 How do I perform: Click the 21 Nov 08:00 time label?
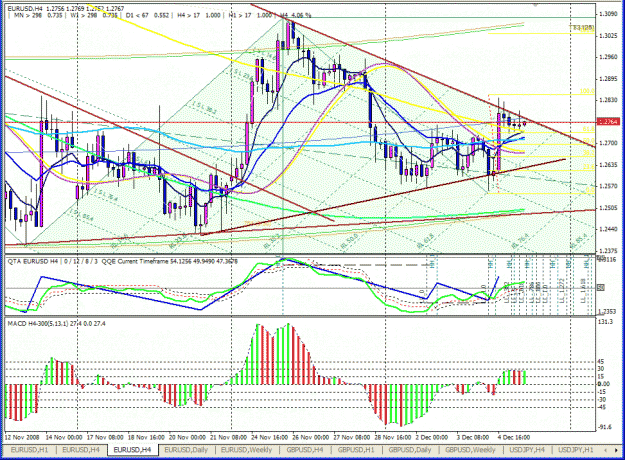pos(229,437)
